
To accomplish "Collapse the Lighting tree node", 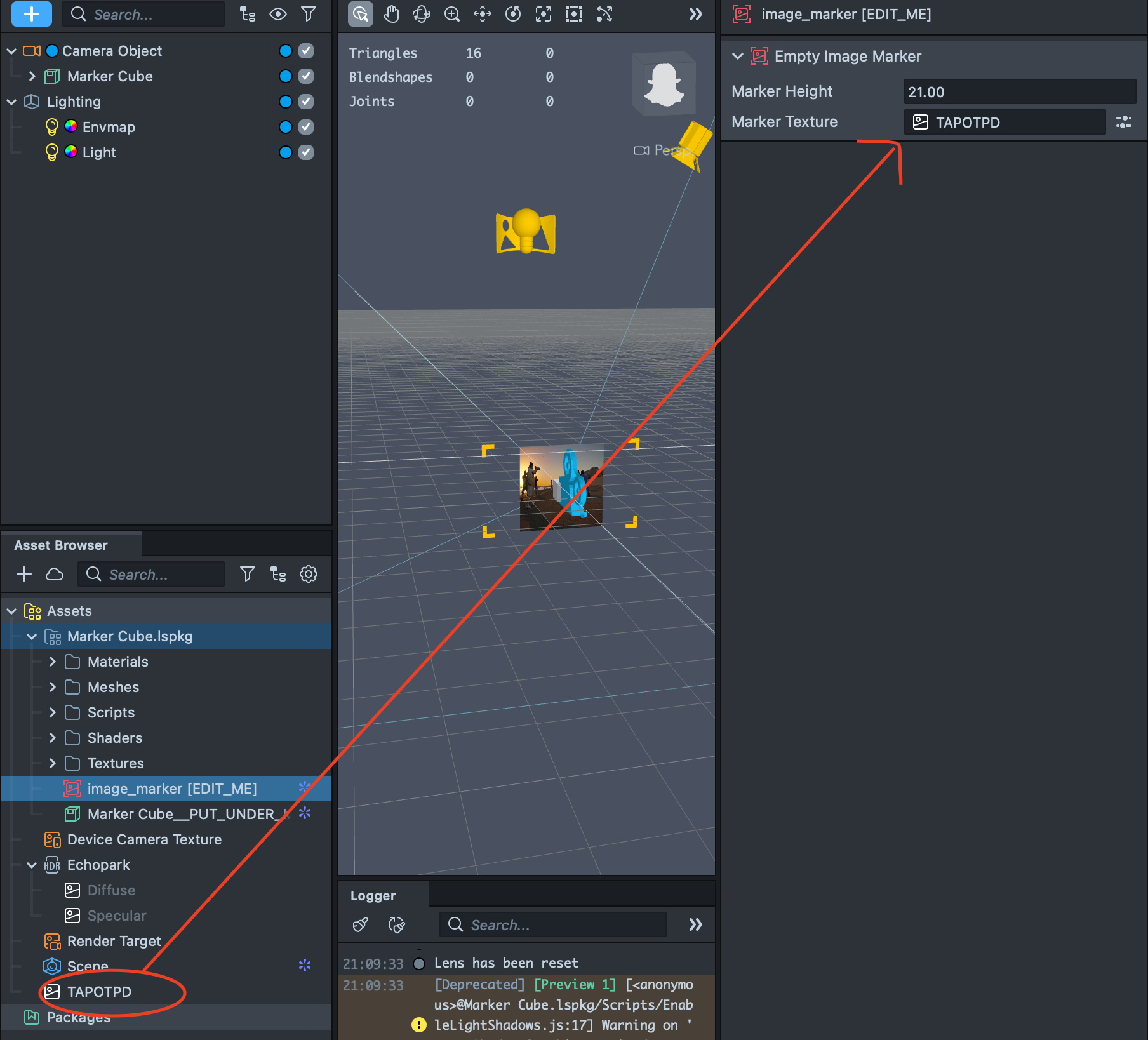I will point(11,102).
